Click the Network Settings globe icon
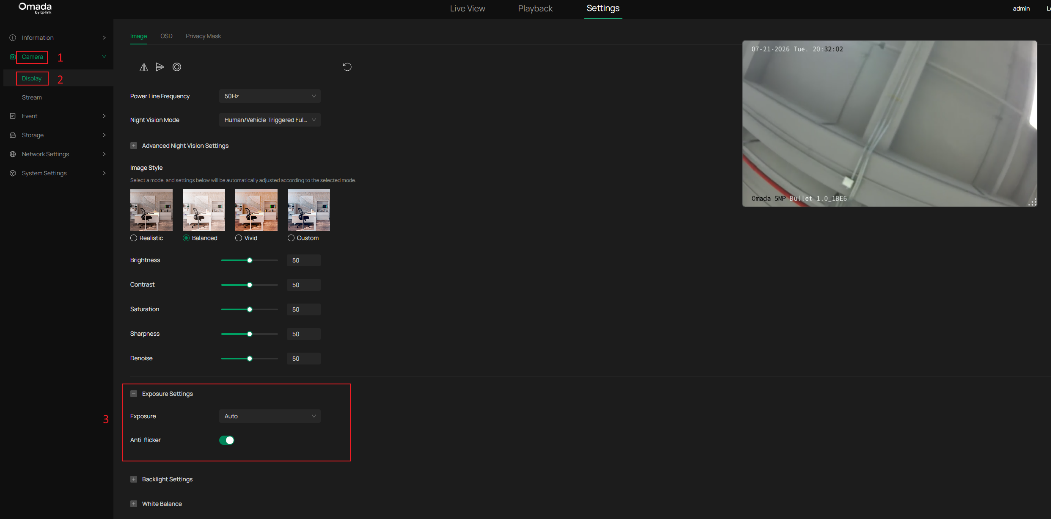The image size is (1051, 519). coord(13,154)
